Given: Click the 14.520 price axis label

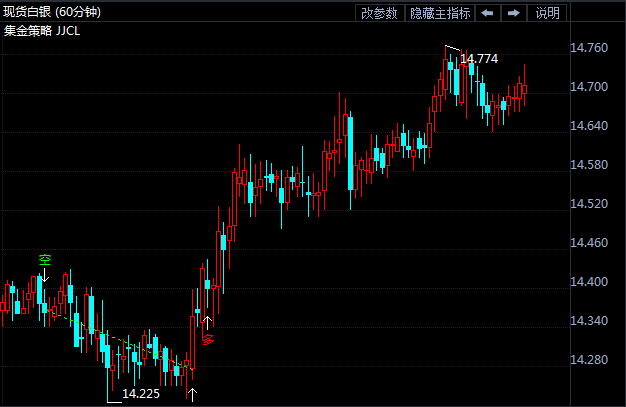Looking at the screenshot, I should click(x=589, y=204).
